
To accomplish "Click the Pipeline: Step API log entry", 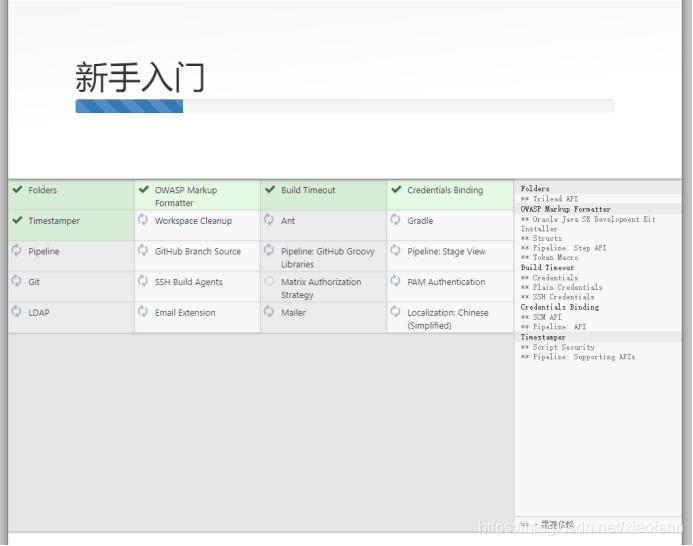I will click(x=564, y=248).
